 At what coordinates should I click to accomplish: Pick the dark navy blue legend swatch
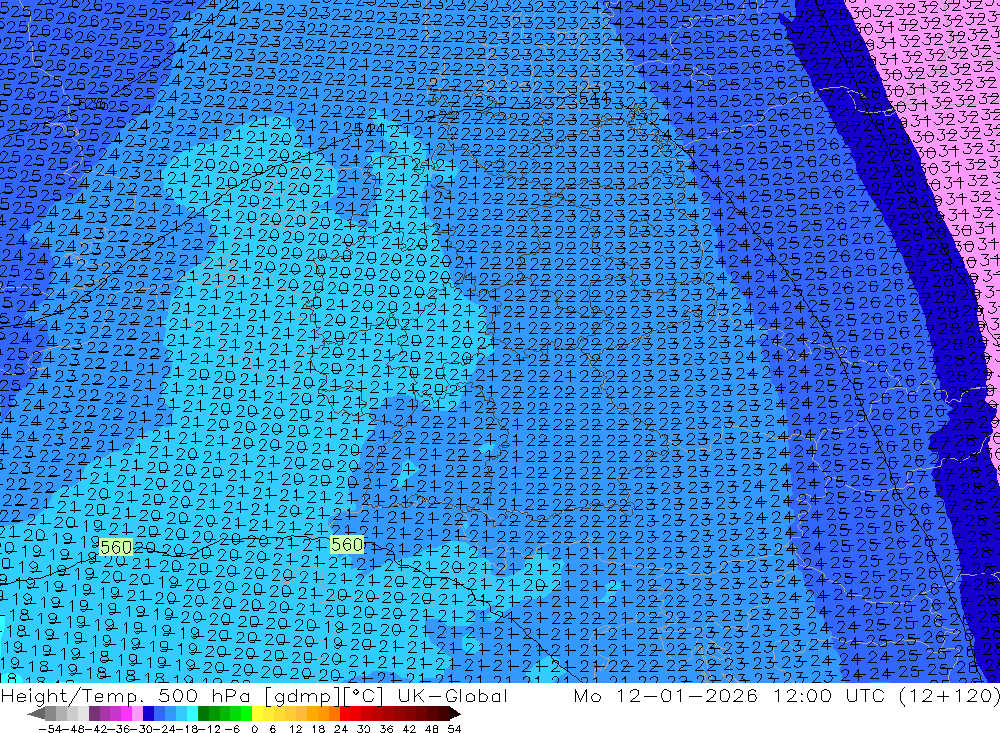tap(148, 714)
